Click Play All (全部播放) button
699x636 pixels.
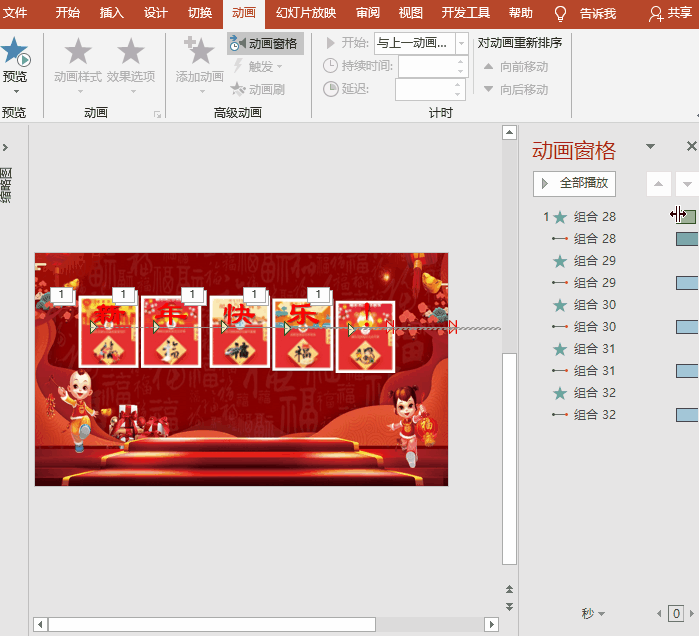[574, 184]
